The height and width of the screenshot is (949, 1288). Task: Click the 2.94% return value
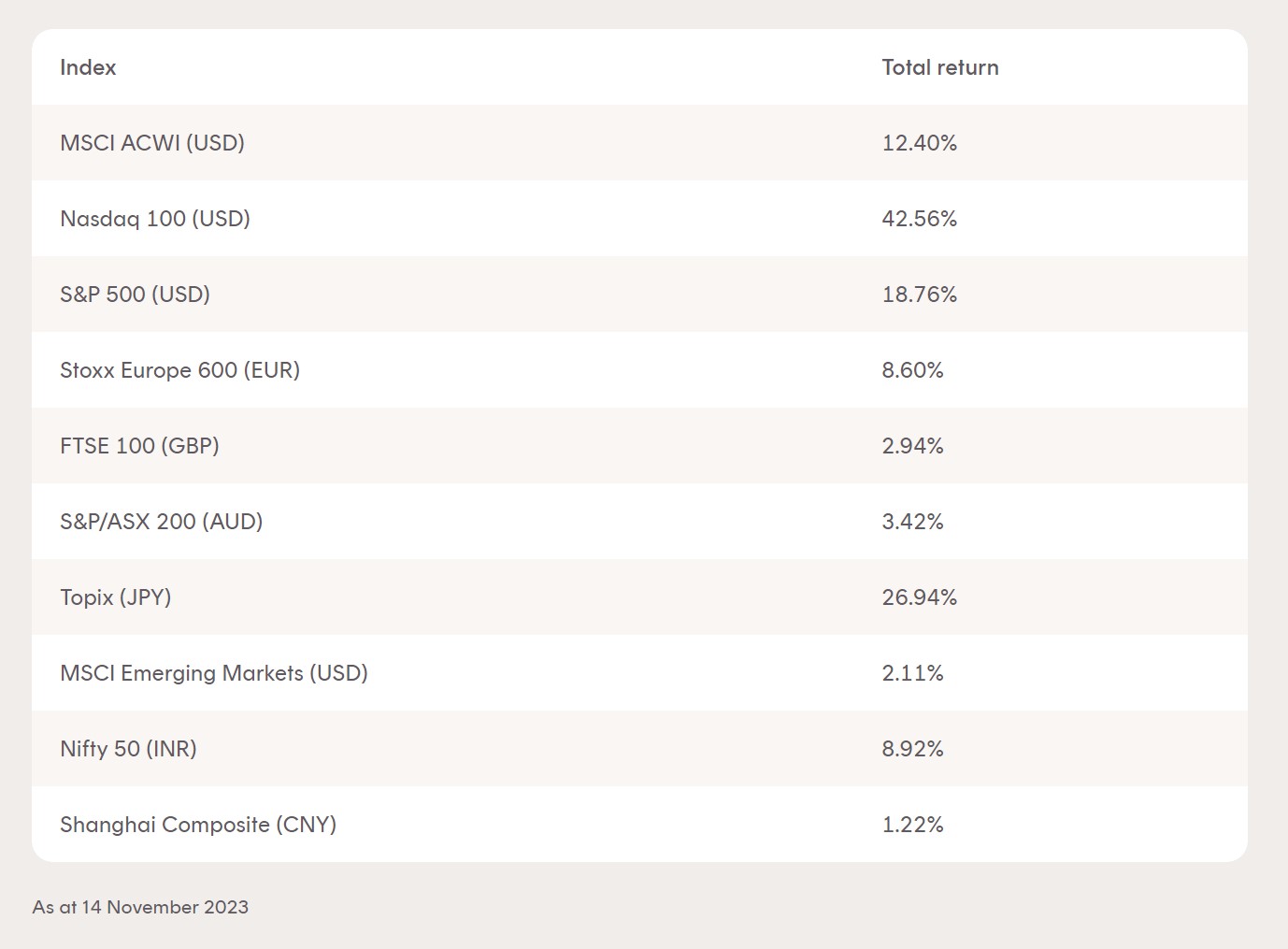pyautogui.click(x=912, y=446)
